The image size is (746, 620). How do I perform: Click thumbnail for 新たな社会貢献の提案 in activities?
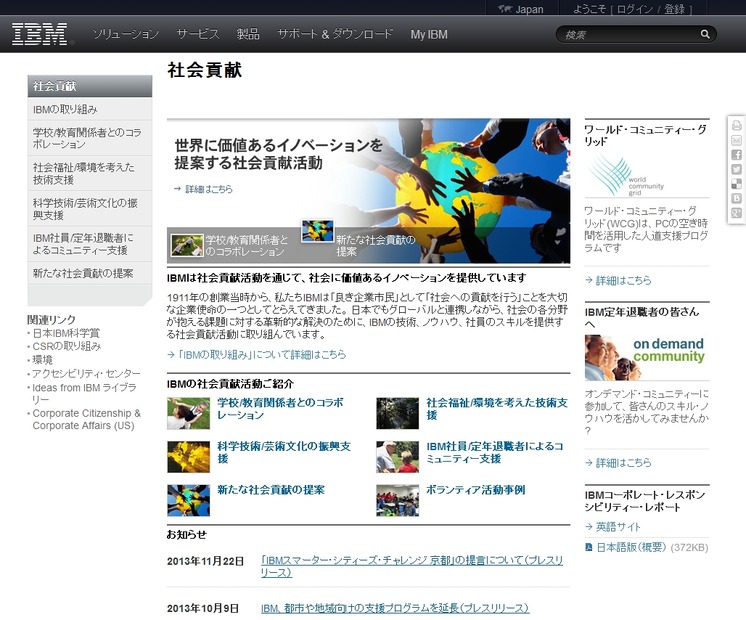(188, 501)
